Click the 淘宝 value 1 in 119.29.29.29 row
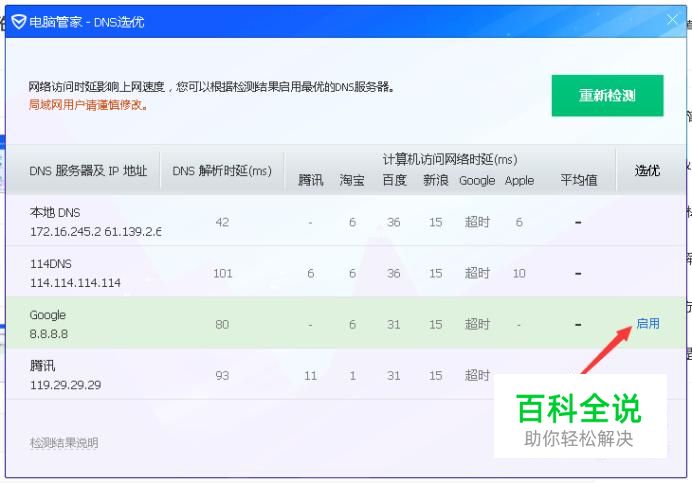This screenshot has height=483, width=692. pos(352,376)
